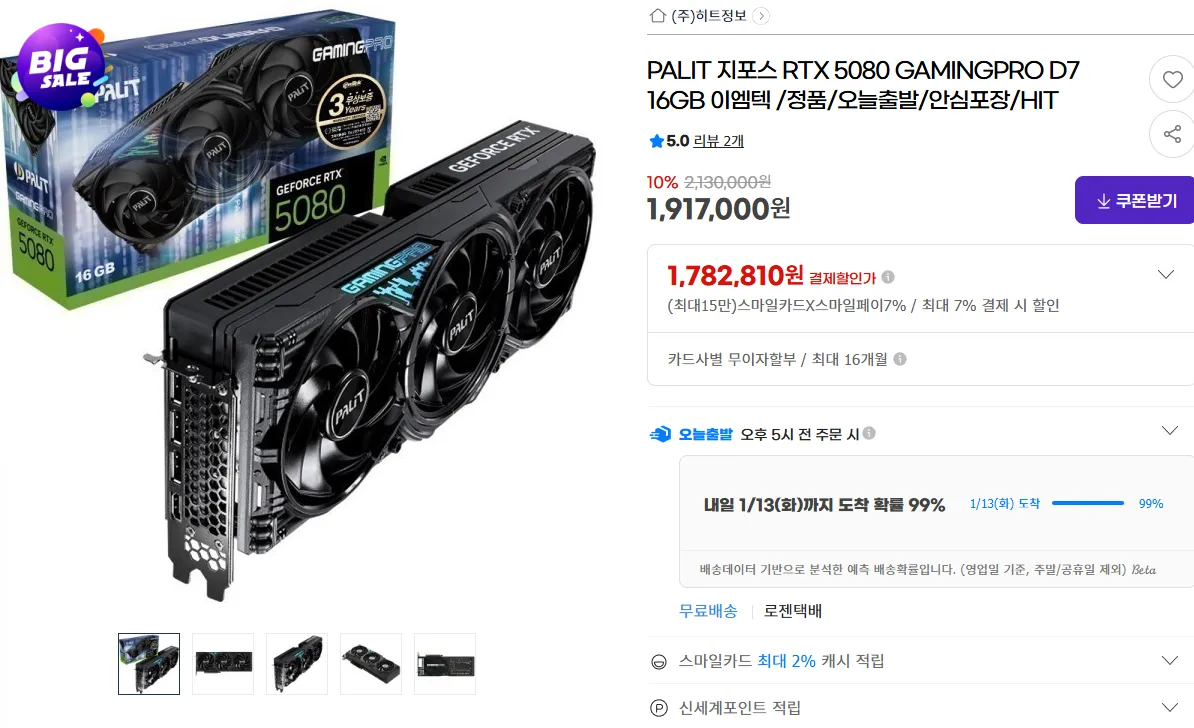Select the first product thumbnail with box
Screen dimensions: 1194x728
(x=149, y=664)
